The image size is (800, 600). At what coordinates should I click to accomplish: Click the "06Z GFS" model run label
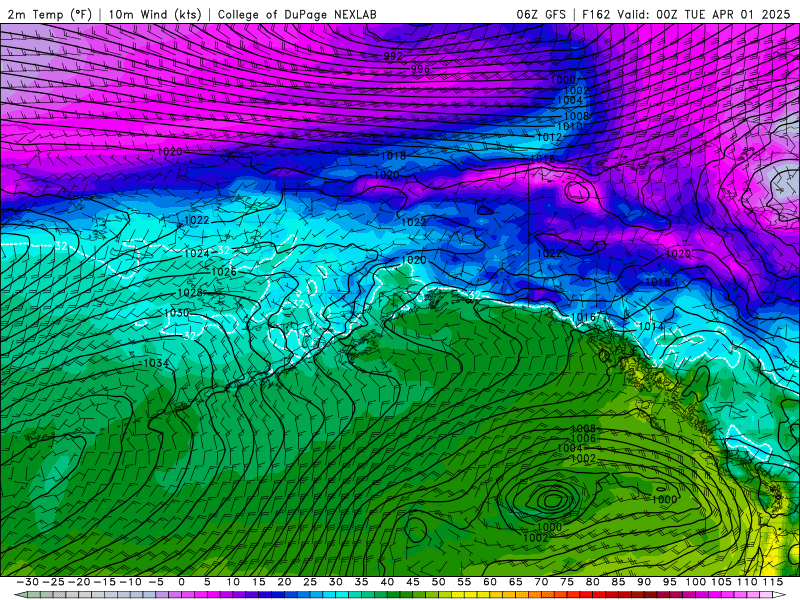click(541, 14)
